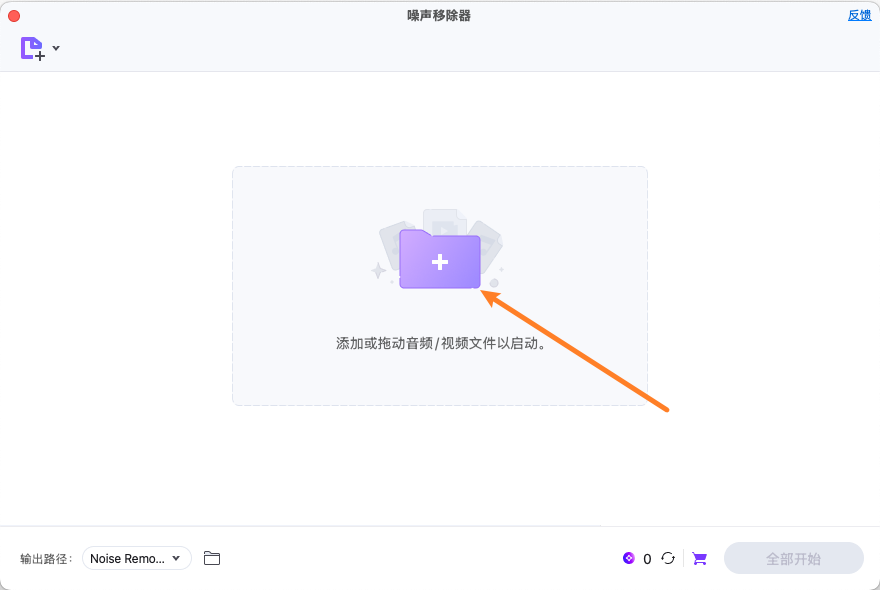Open output folder browser via folder icon
Screen dimensions: 880x590
pyautogui.click(x=211, y=558)
